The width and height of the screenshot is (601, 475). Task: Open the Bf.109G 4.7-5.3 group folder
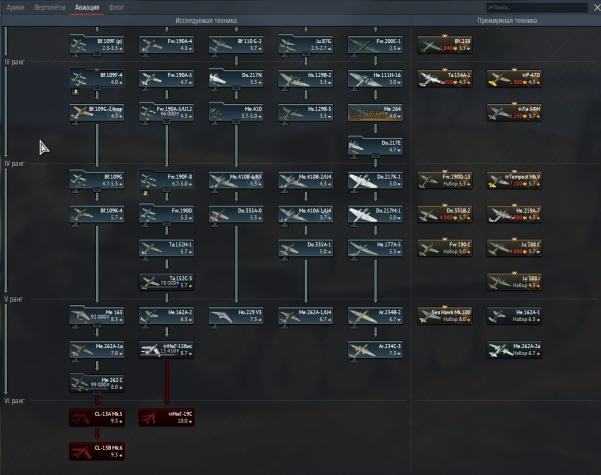(x=97, y=180)
